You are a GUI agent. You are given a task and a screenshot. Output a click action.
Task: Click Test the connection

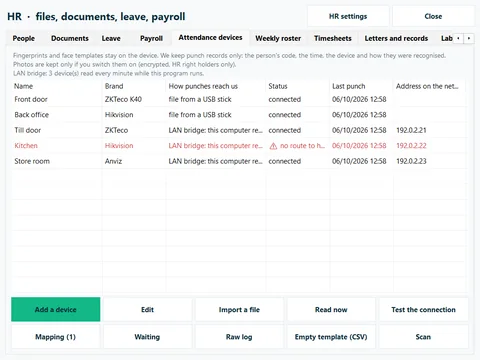423,309
